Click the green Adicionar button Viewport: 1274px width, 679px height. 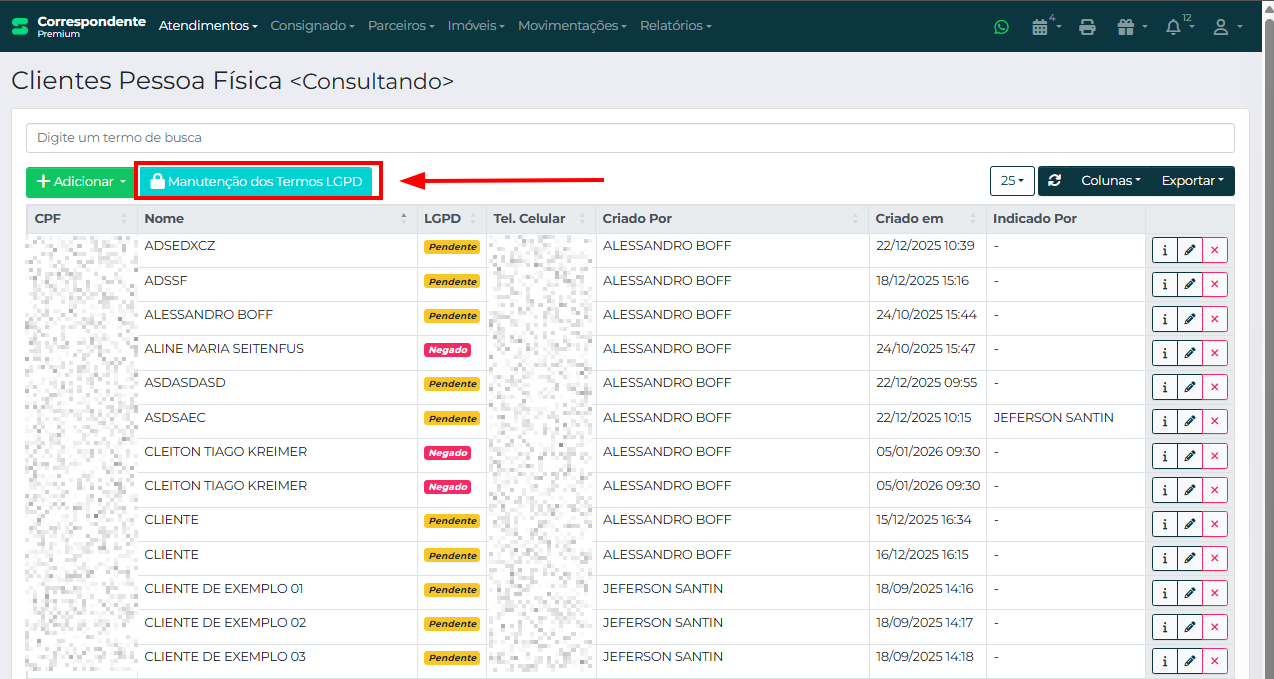[80, 182]
